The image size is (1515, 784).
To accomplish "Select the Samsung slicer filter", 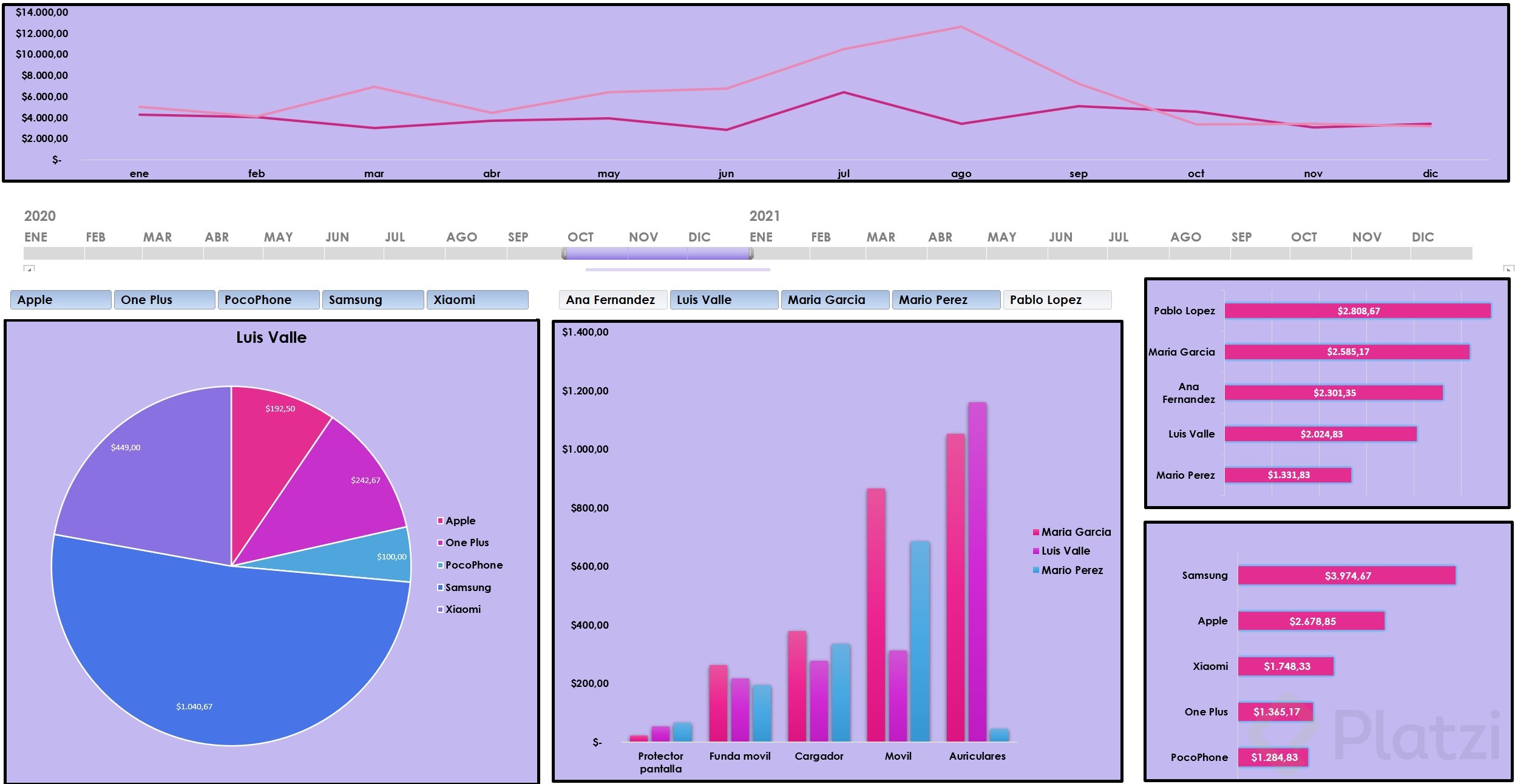I will pos(373,300).
